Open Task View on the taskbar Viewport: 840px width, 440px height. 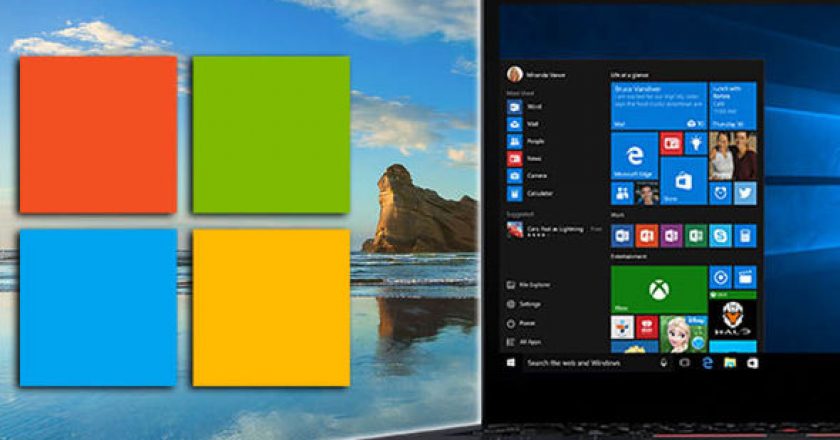click(x=685, y=363)
